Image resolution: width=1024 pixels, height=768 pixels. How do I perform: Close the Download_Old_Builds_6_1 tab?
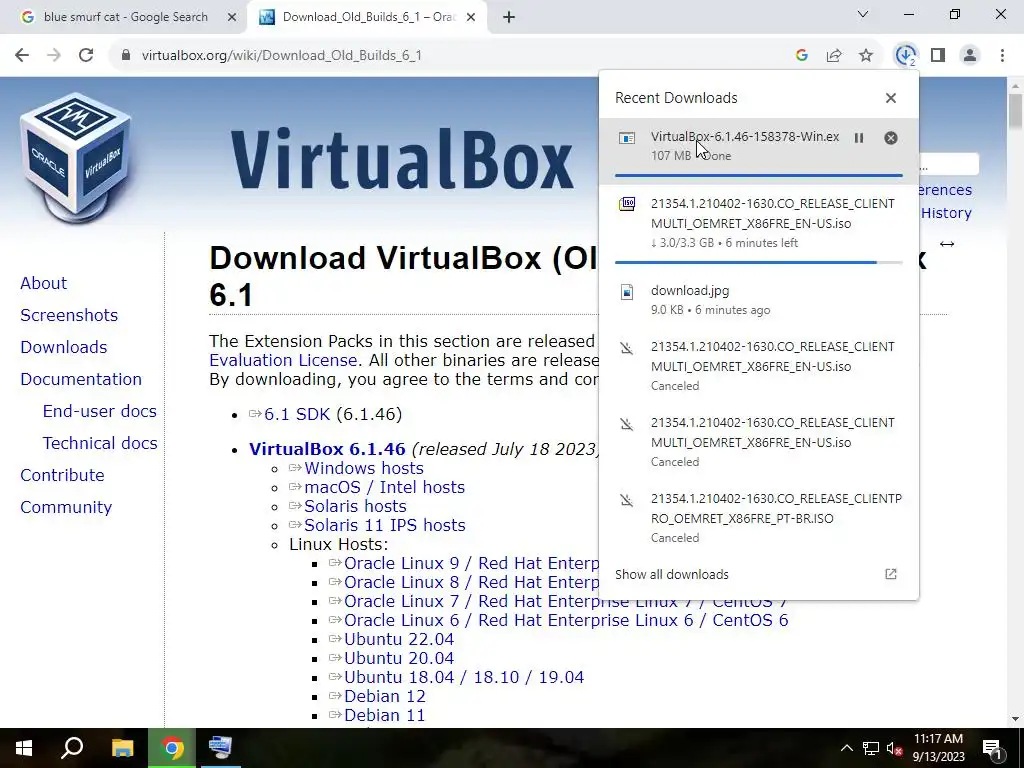point(471,18)
